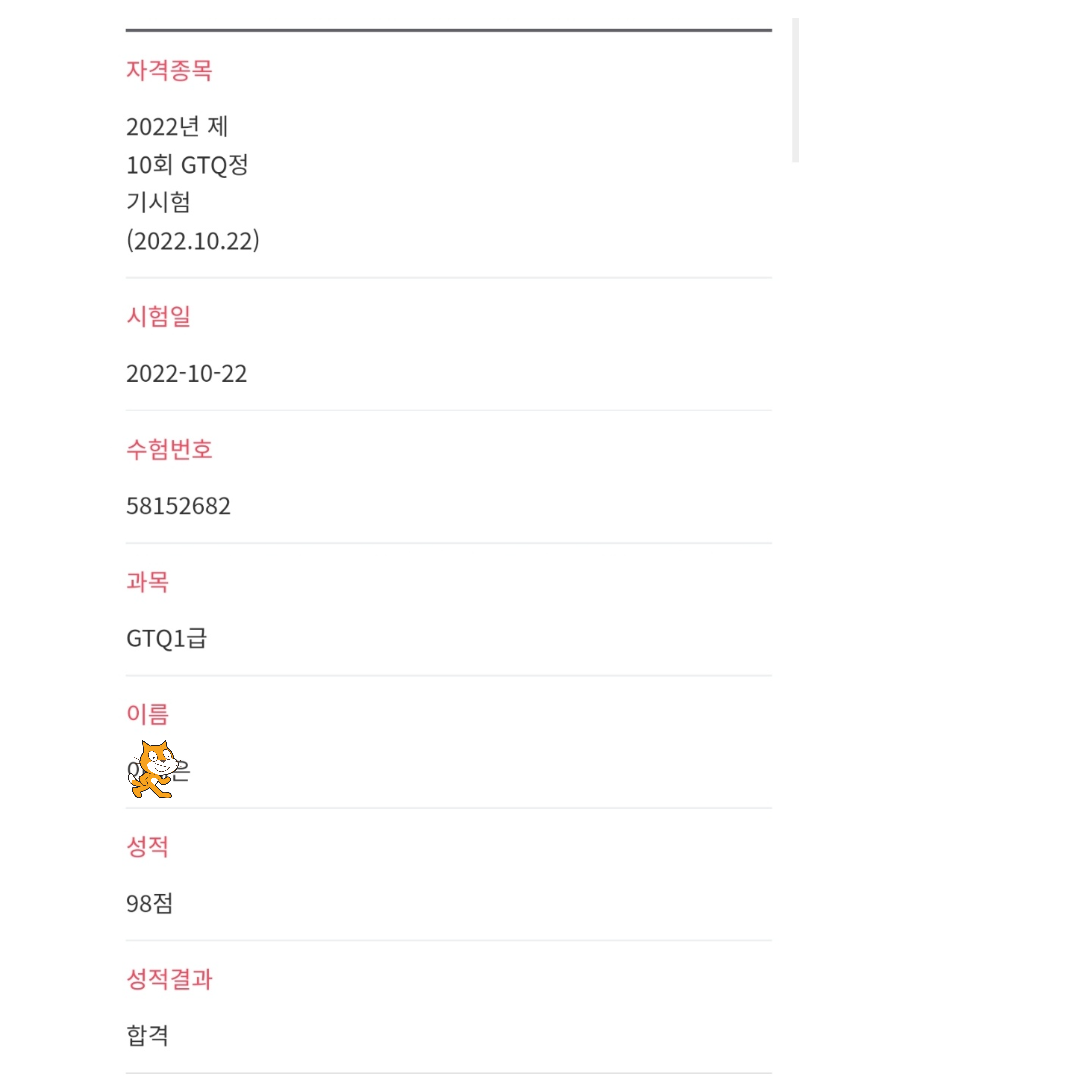The image size is (1080, 1080).
Task: Click the (2022.10.22) date text
Action: click(x=192, y=240)
